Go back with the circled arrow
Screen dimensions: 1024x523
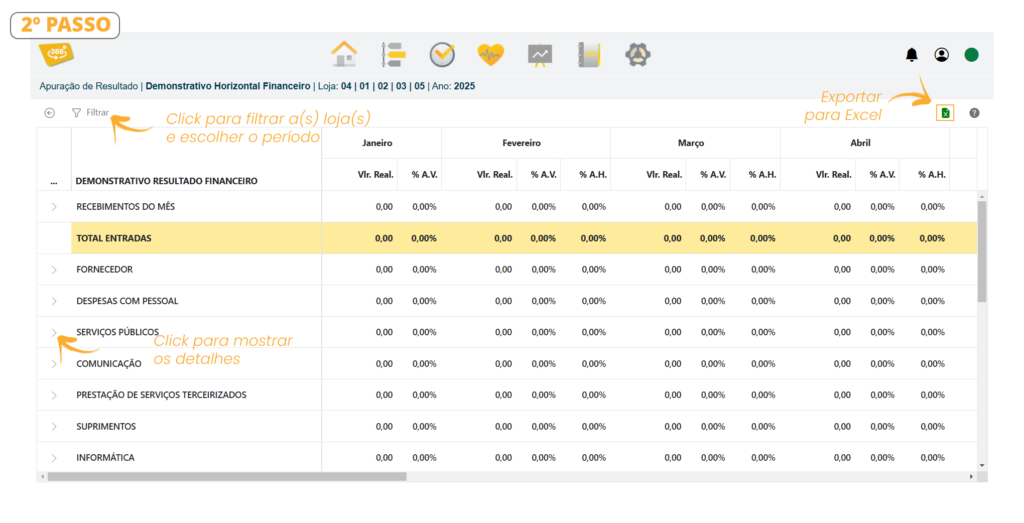[50, 113]
